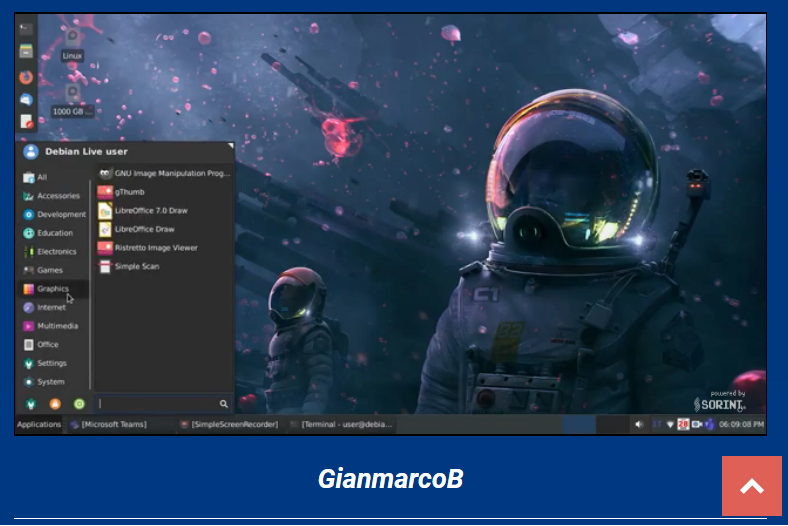Click the green log out icon

coord(79,404)
